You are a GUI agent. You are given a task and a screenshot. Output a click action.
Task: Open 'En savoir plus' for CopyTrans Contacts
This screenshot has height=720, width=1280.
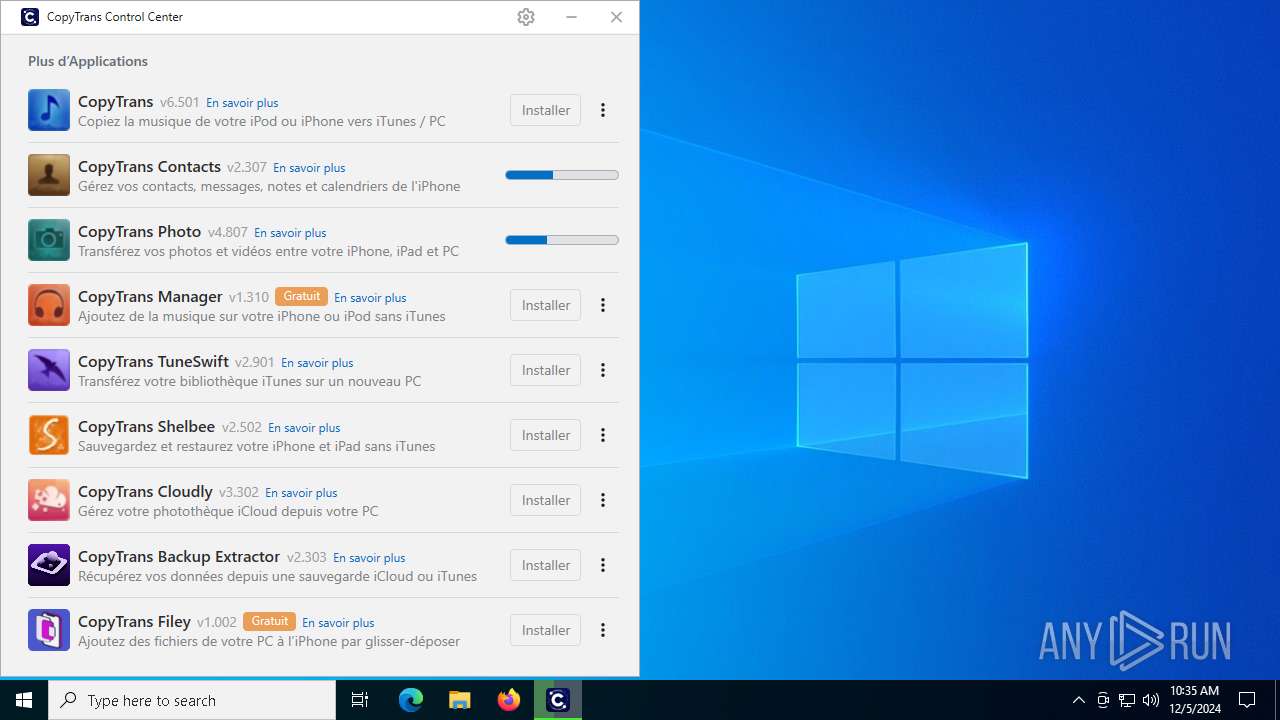(309, 168)
